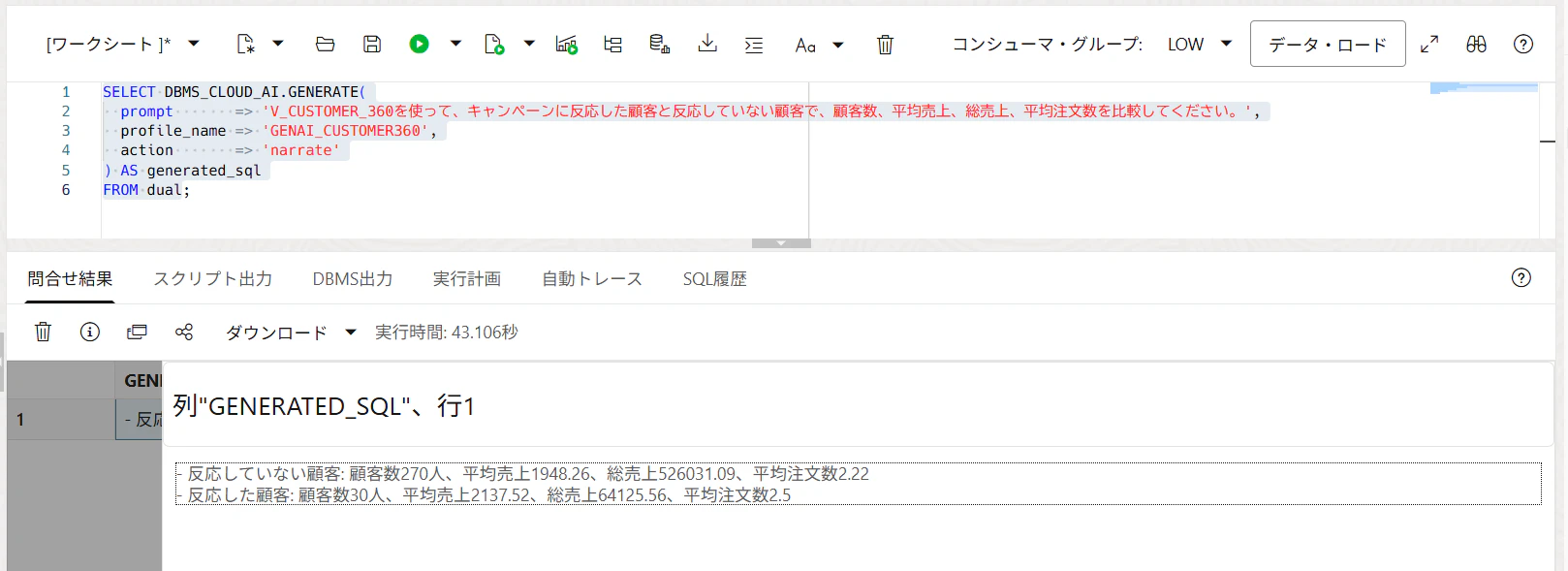Open the DBMS出力 tab
Image resolution: width=1568 pixels, height=571 pixels.
pos(353,279)
